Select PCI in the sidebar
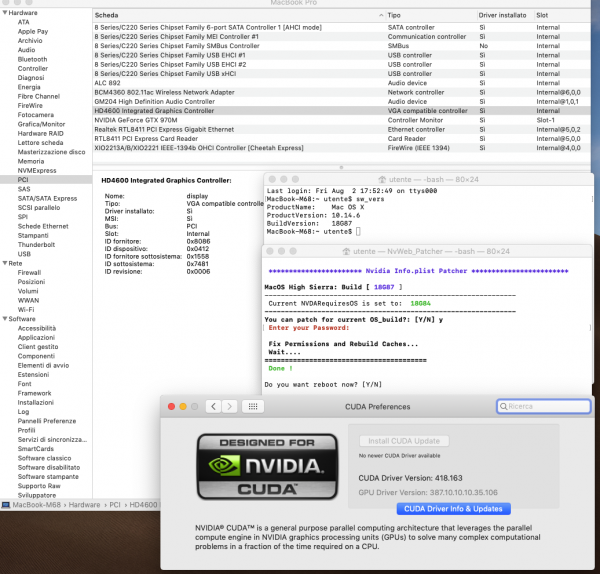This screenshot has width=600, height=574. pyautogui.click(x=46, y=179)
